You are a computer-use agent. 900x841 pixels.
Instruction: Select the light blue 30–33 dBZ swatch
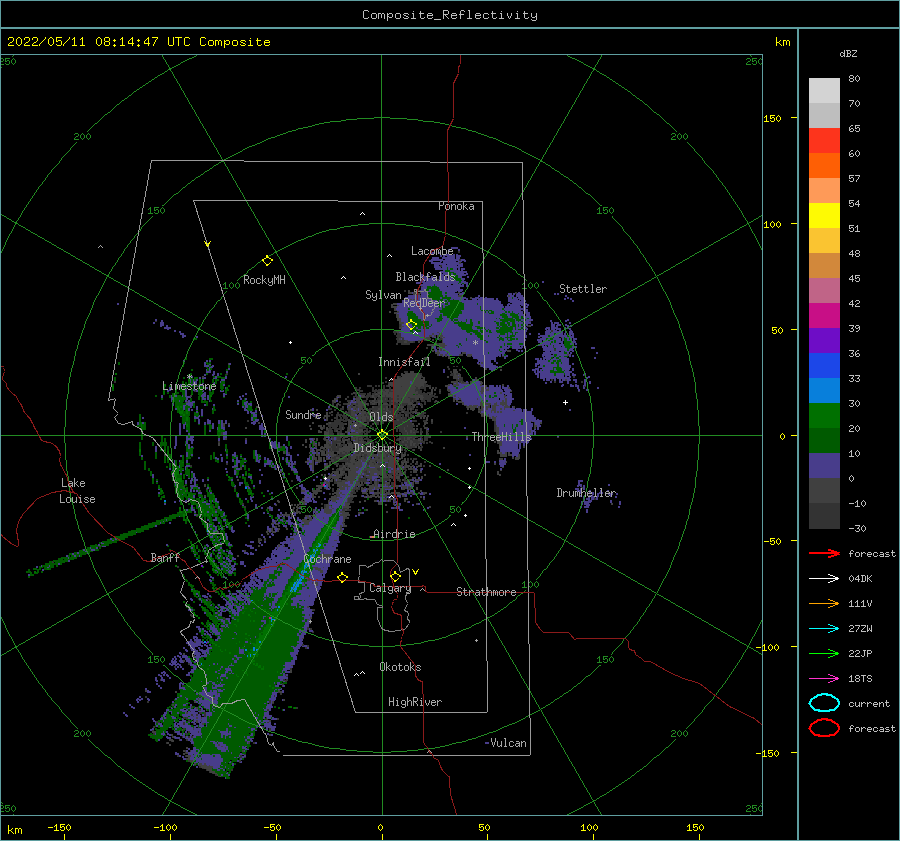pos(824,391)
